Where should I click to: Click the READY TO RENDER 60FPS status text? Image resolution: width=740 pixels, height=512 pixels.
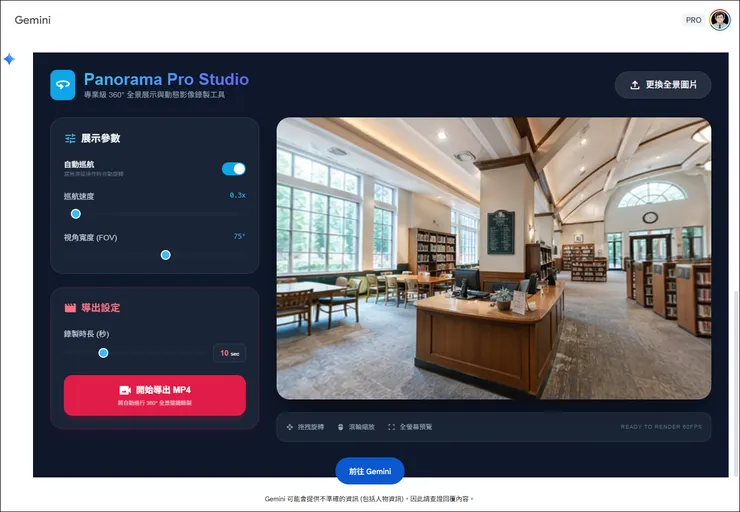(661, 427)
